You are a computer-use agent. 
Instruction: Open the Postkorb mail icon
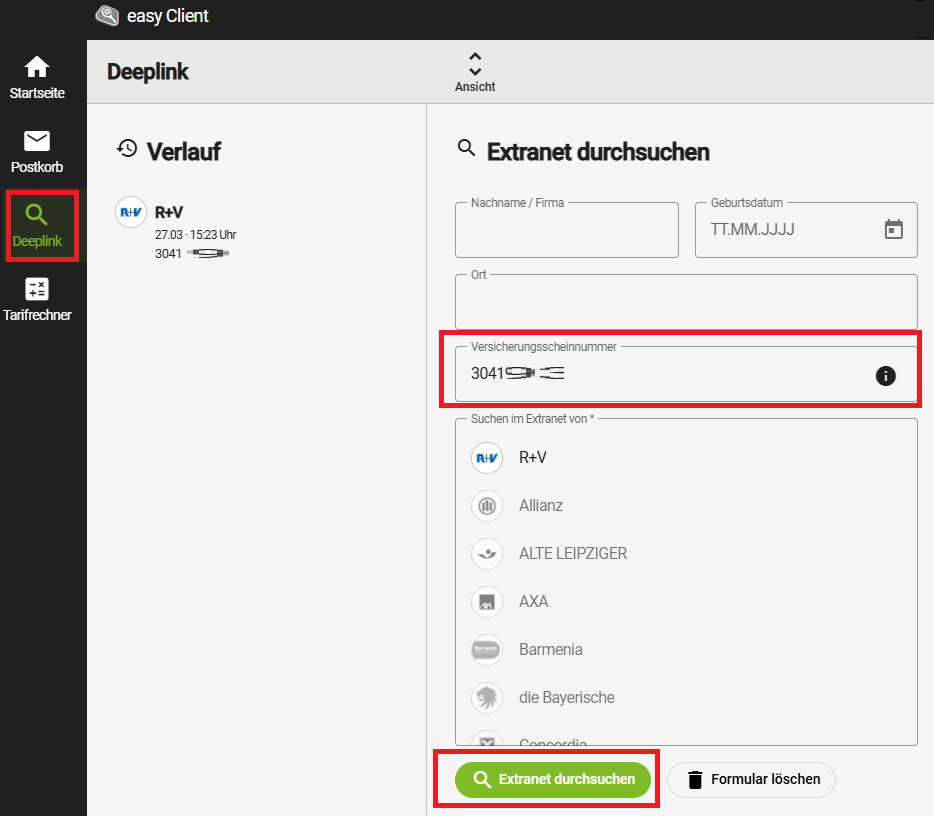(x=37, y=141)
